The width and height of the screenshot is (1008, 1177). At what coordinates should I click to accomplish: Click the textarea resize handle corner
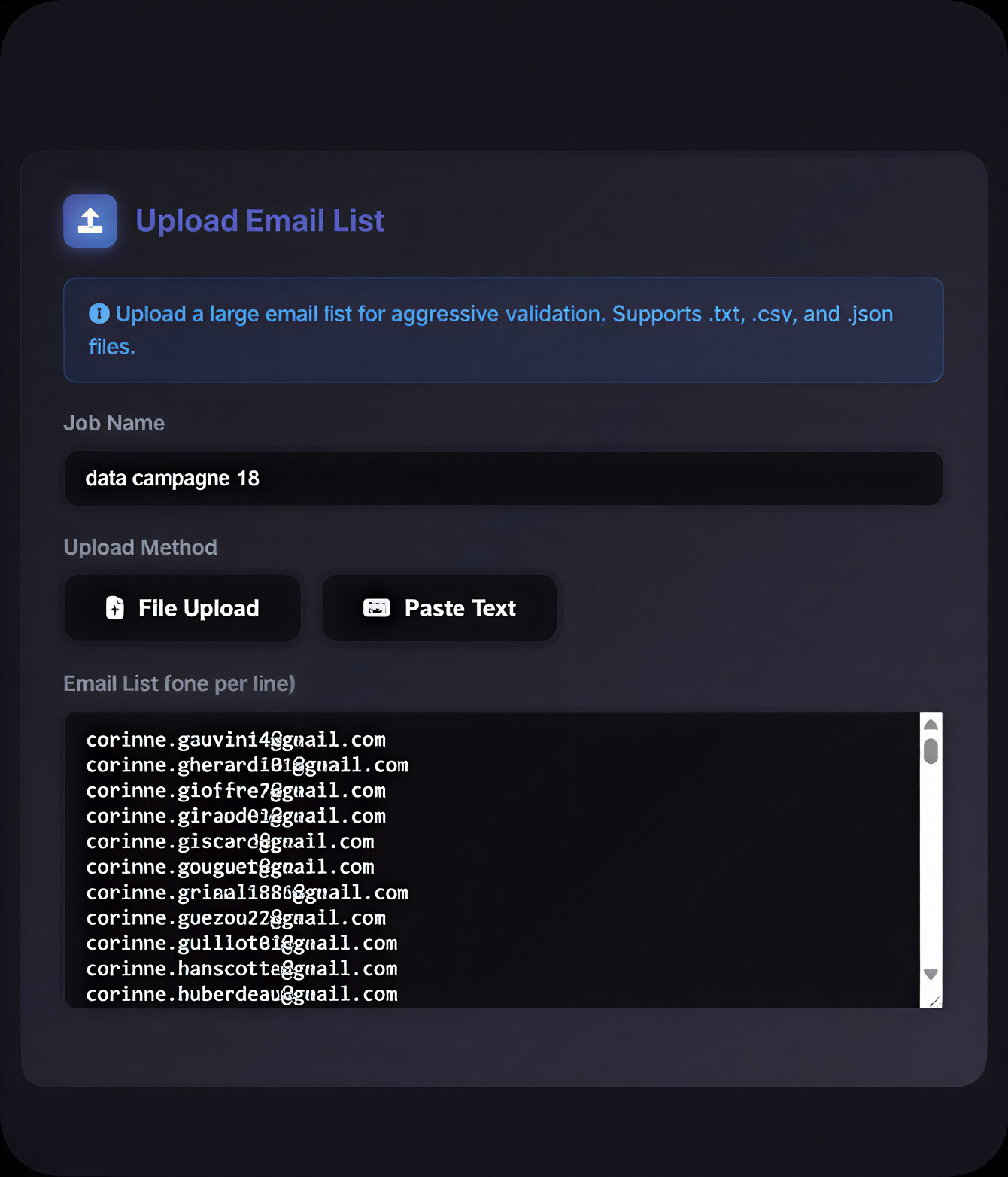pos(934,1001)
